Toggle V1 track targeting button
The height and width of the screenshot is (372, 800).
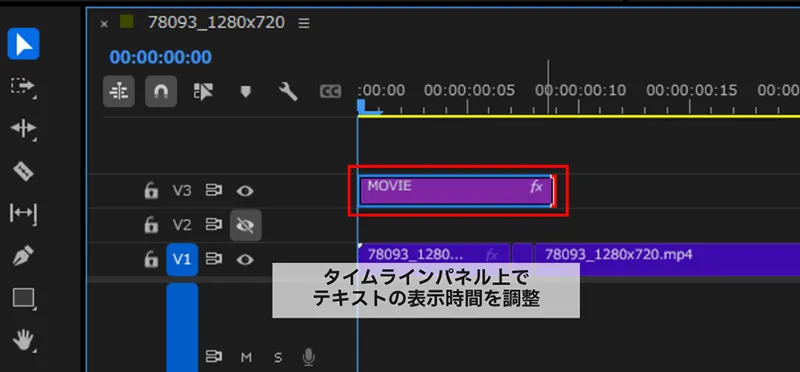(x=182, y=260)
